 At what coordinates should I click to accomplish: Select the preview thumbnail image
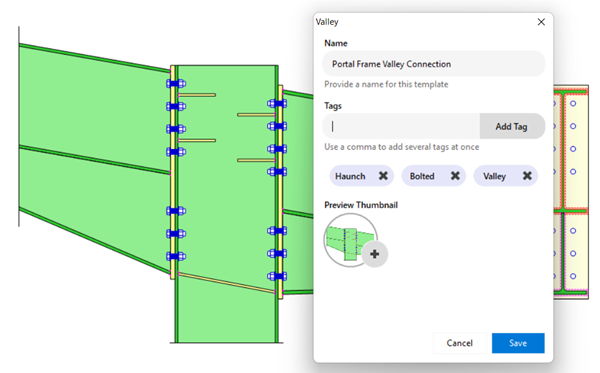350,240
